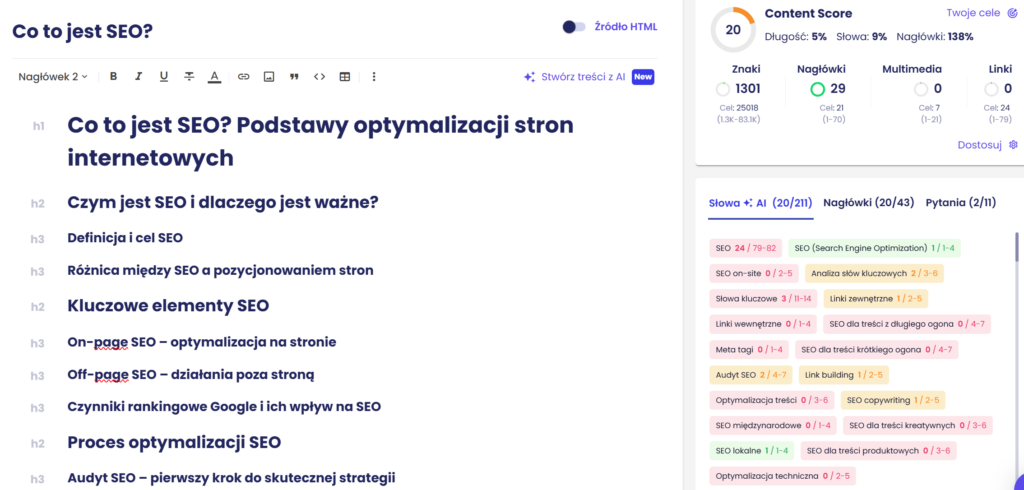Screen dimensions: 1024x490
Task: Switch to the Pytania (2/11) tab
Action: click(960, 202)
